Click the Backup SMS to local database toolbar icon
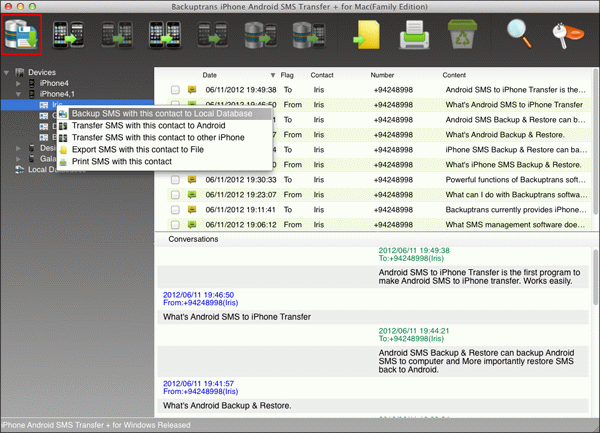Image resolution: width=600 pixels, height=433 pixels. click(x=21, y=35)
